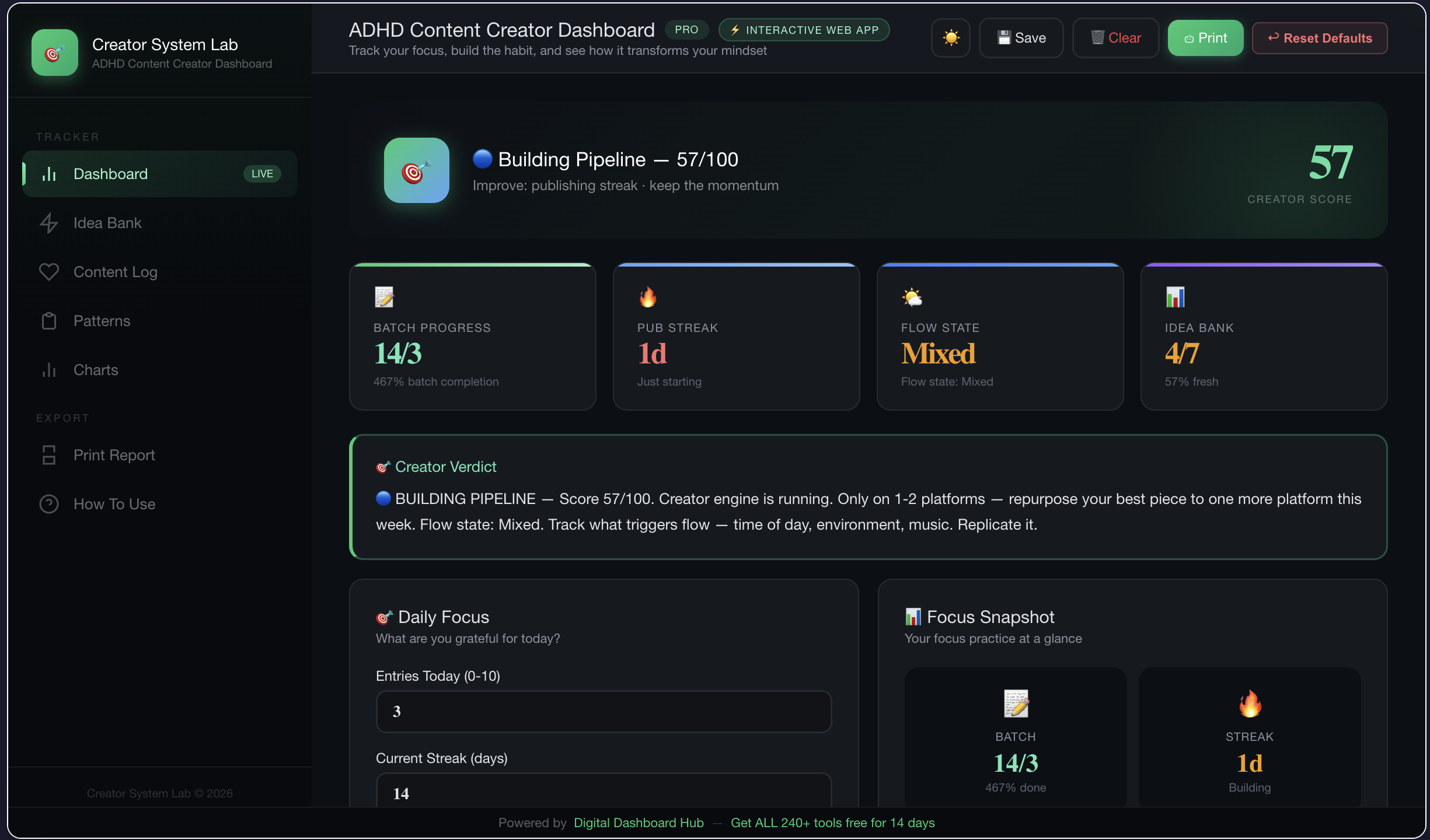The height and width of the screenshot is (840, 1430).
Task: Open the Patterns page
Action: [x=160, y=321]
